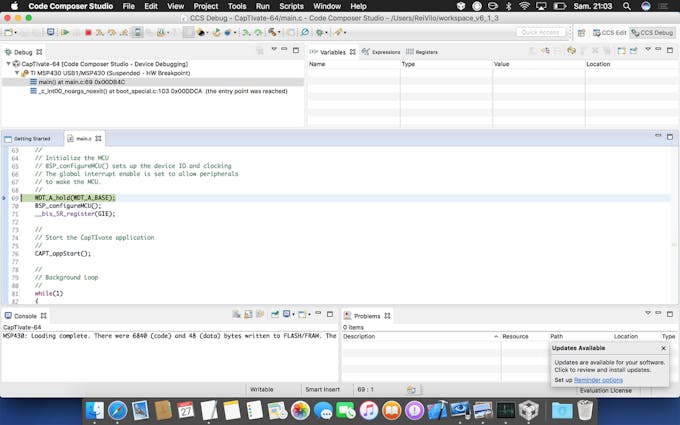Close the Updates Available popup
Viewport: 680px width, 425px height.
tap(663, 348)
